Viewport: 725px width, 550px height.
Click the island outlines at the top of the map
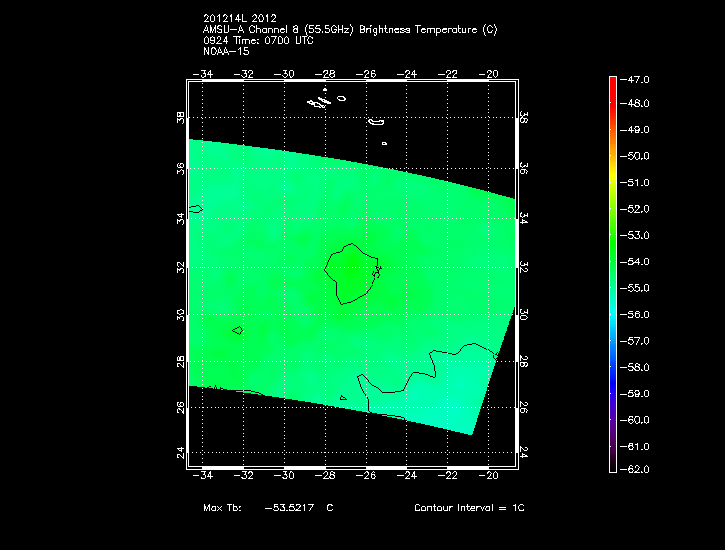(320, 100)
